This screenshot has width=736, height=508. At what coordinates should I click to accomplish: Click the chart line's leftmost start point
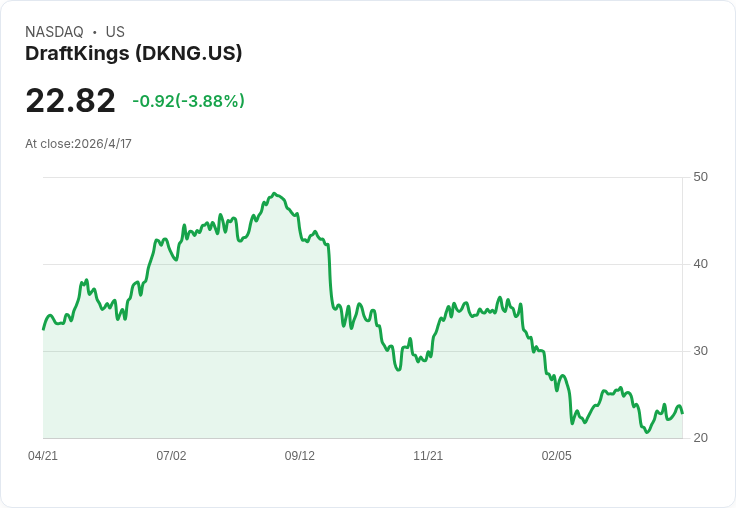coord(43,329)
